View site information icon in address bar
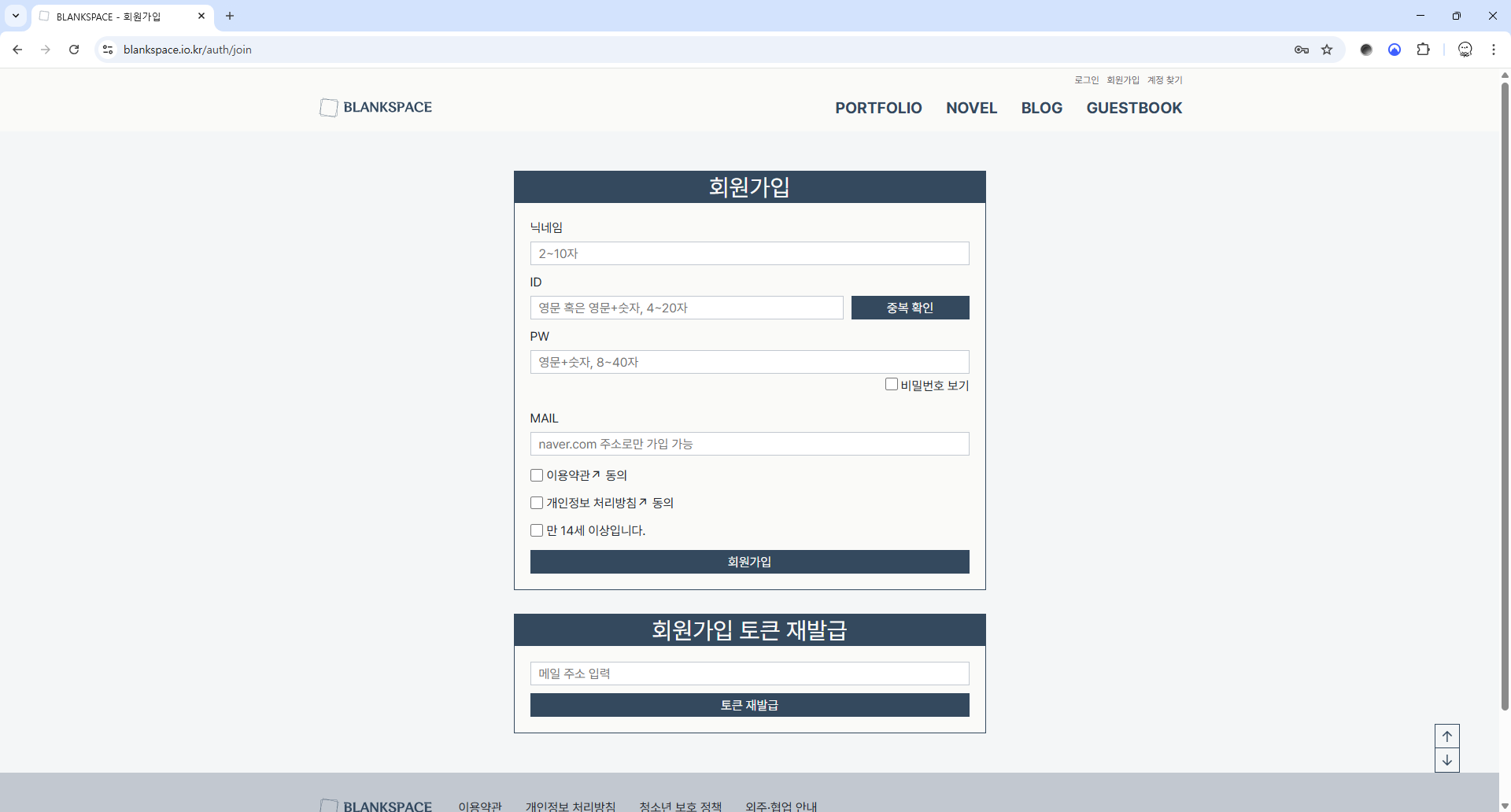 point(108,50)
